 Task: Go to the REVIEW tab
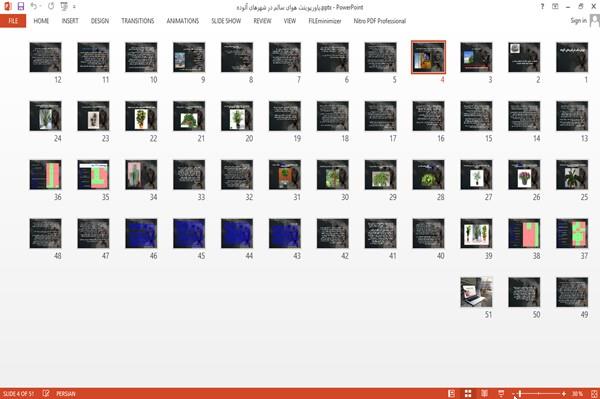coord(262,21)
